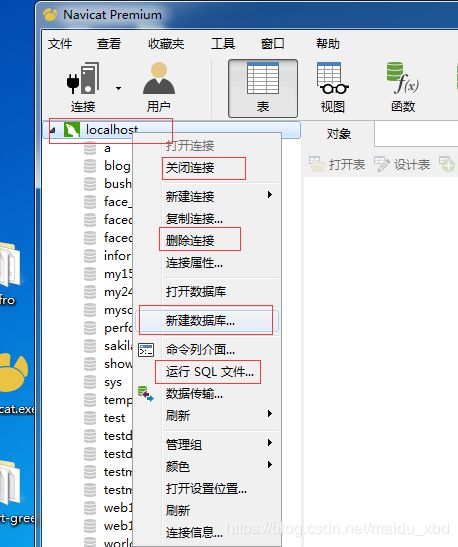Screen dimensions: 458x547
Task: Open the 文件 menu
Action: (x=60, y=44)
